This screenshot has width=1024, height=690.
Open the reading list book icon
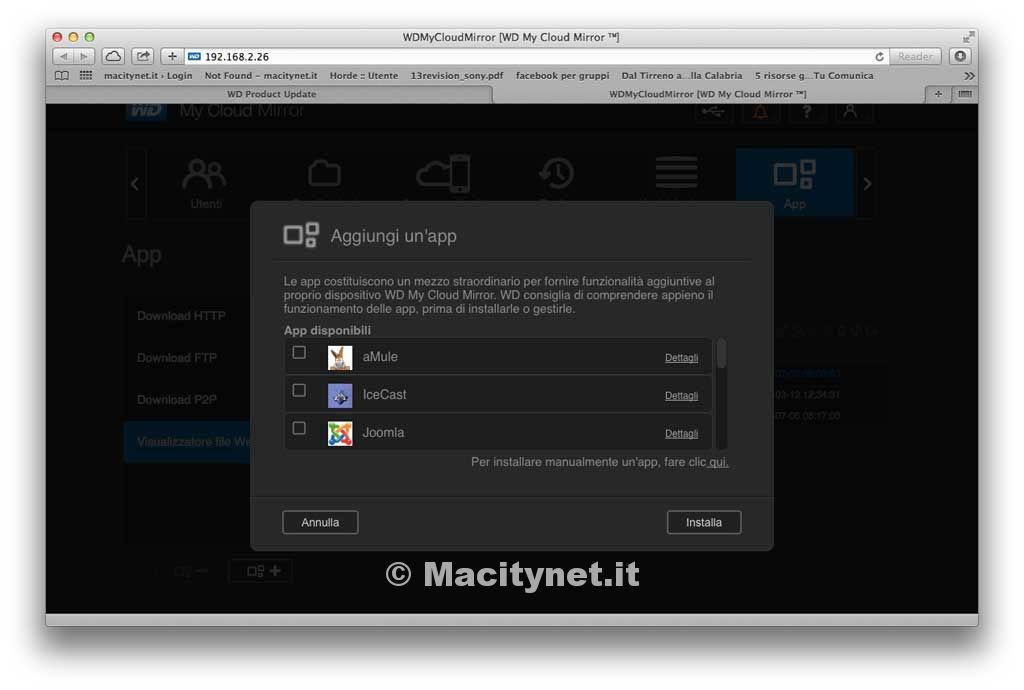62,76
